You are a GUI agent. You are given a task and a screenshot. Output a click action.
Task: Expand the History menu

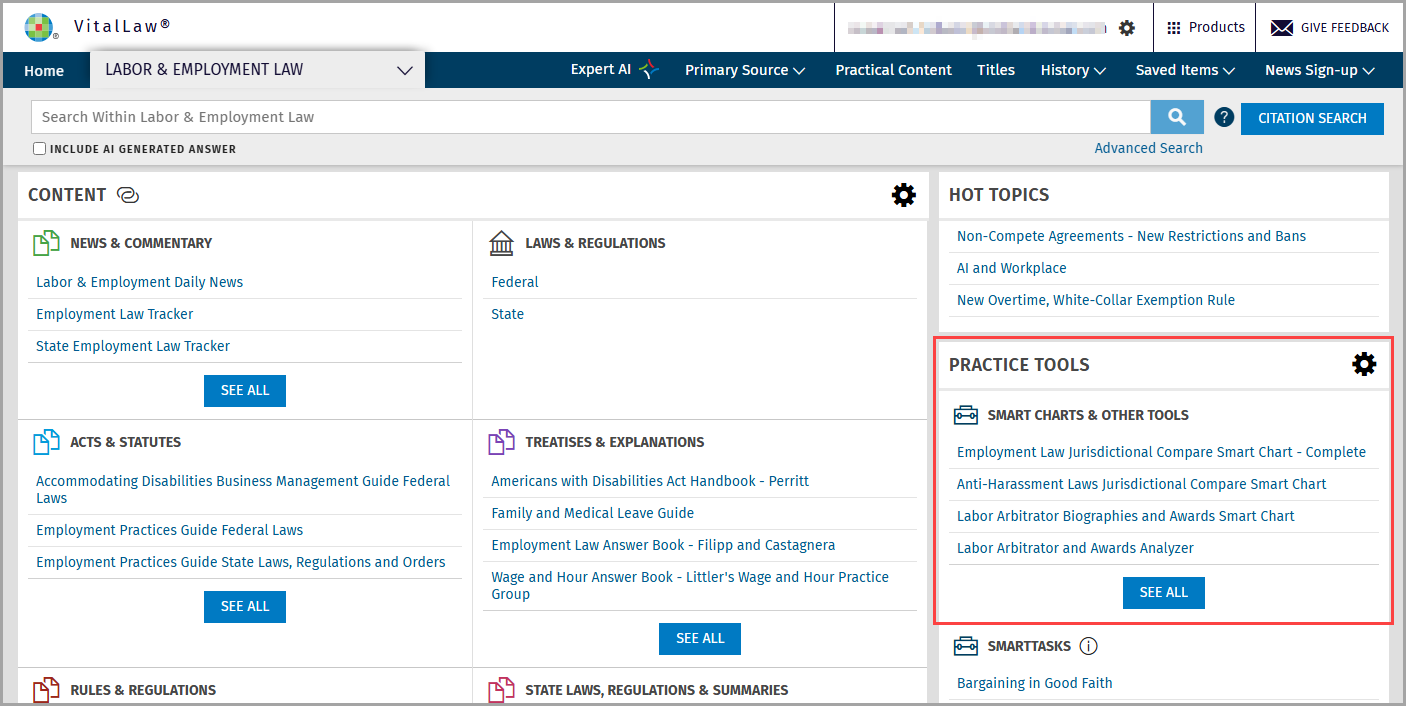1073,70
